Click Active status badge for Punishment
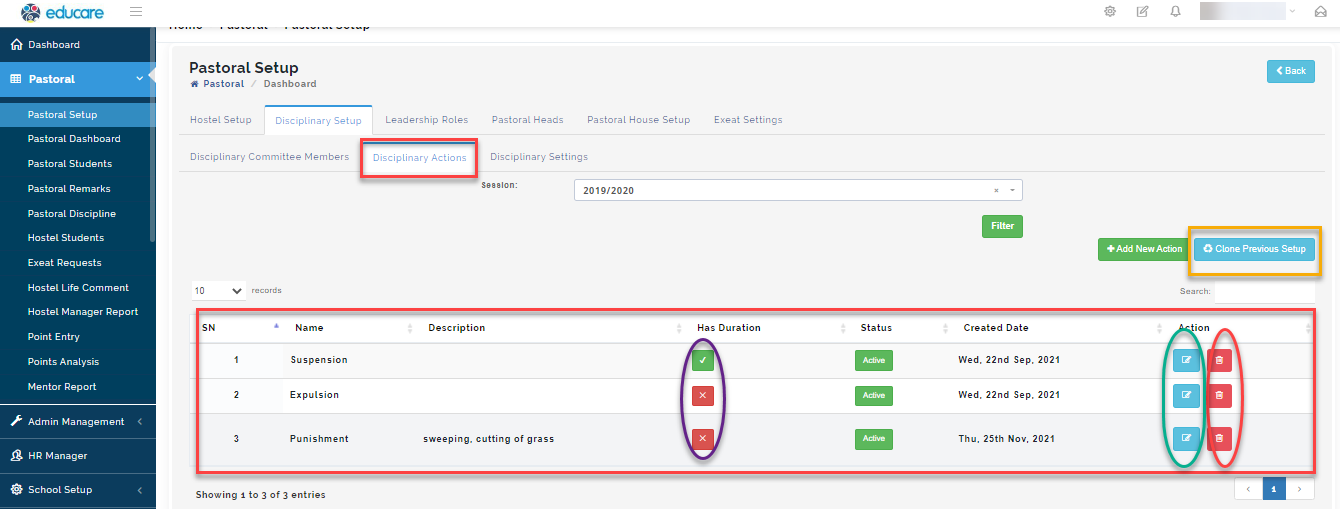The image size is (1340, 509). coord(874,438)
